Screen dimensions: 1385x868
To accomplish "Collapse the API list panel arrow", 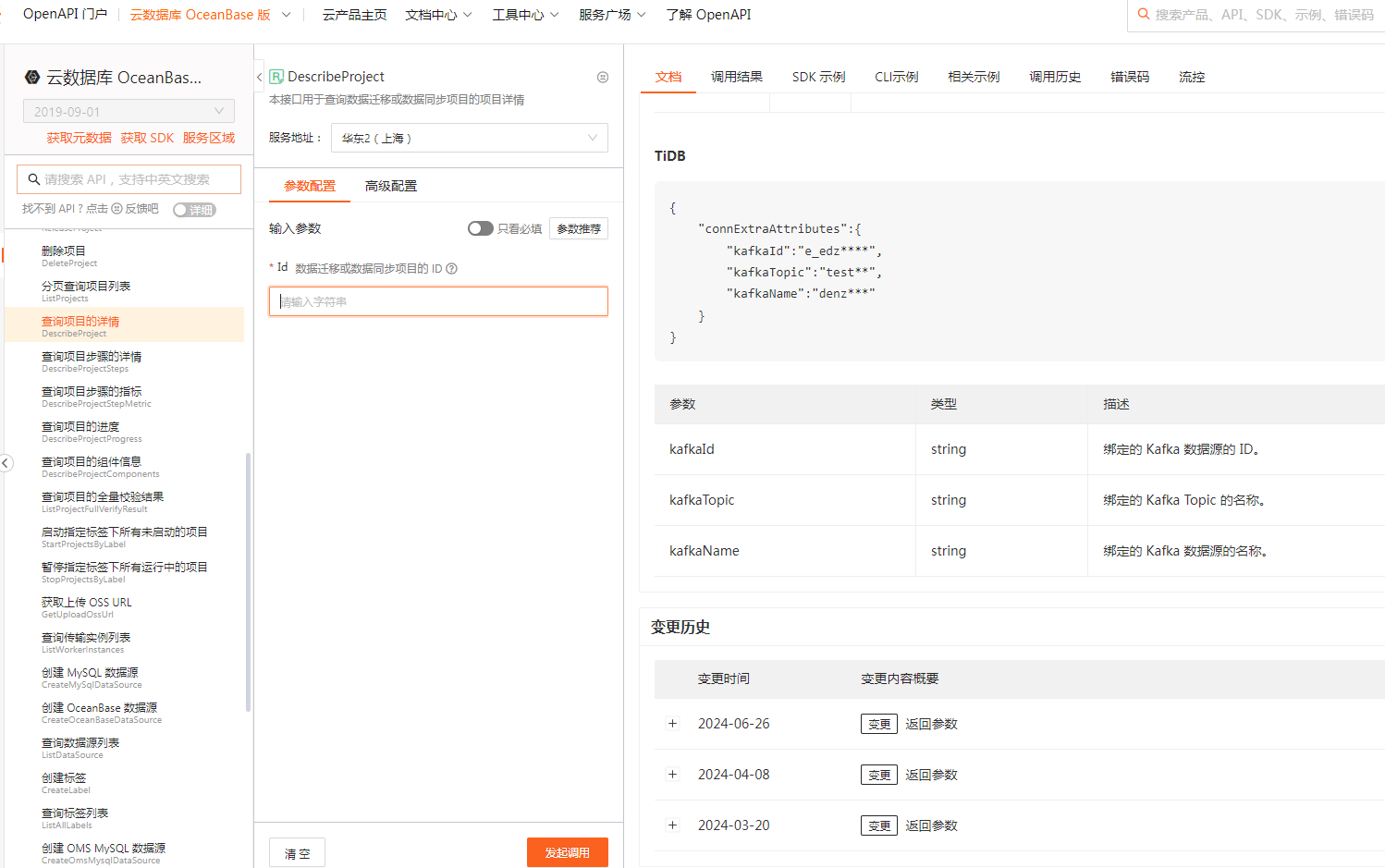I will [x=259, y=78].
